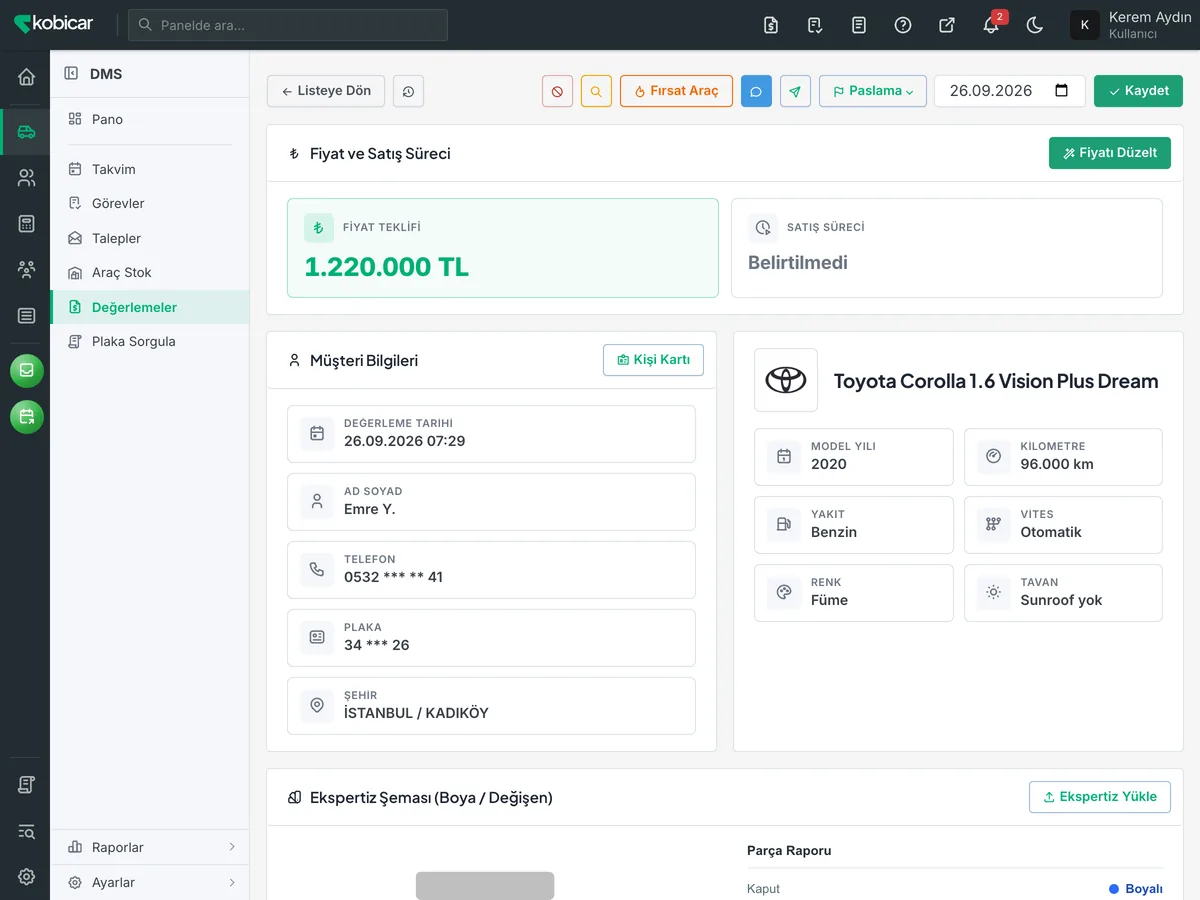This screenshot has height=900, width=1200.
Task: Click the history clock icon button
Action: point(408,91)
